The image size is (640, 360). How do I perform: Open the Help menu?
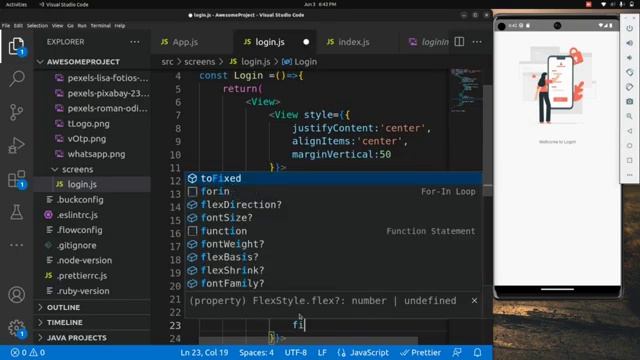tap(120, 26)
